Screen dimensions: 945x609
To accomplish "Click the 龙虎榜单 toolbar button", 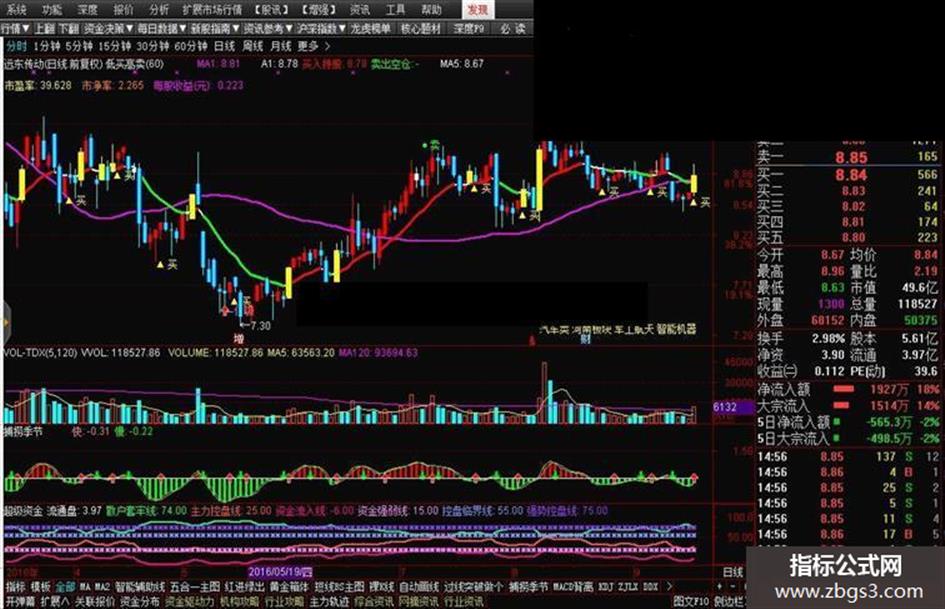I will (x=371, y=28).
